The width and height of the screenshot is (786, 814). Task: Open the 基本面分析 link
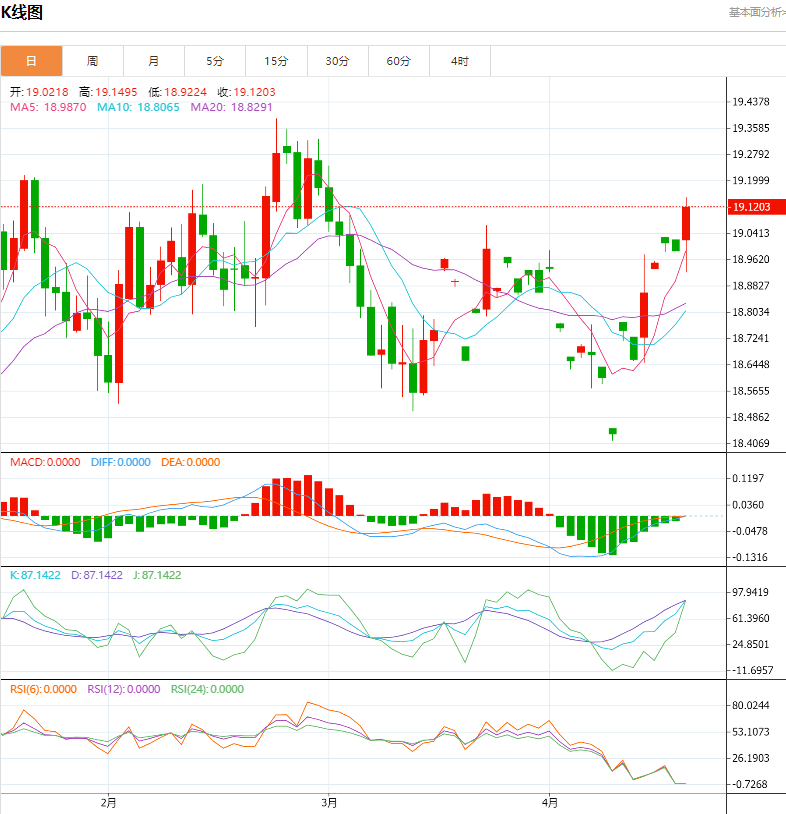tap(755, 12)
